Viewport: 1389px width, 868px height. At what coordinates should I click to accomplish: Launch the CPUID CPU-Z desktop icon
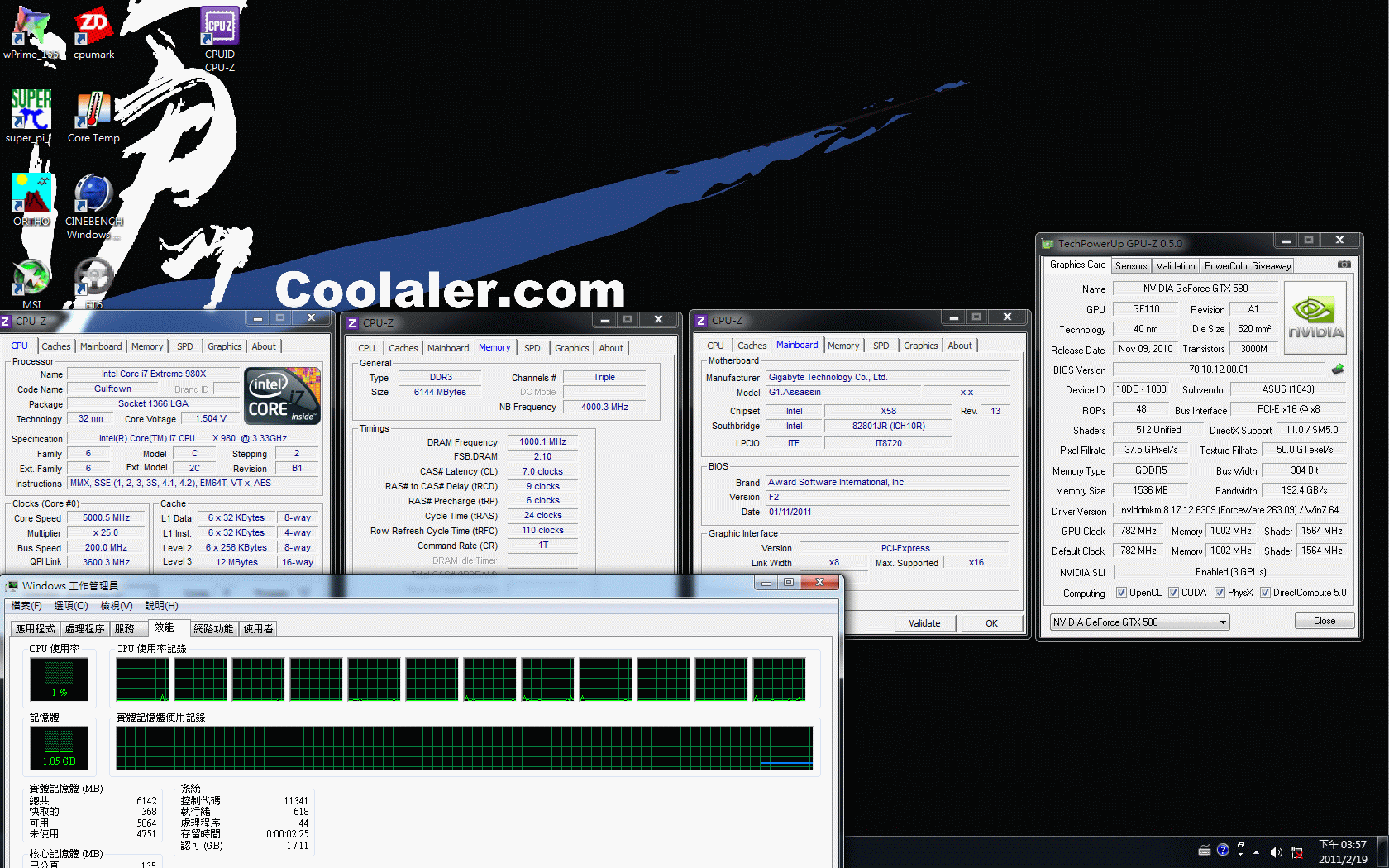coord(220,39)
